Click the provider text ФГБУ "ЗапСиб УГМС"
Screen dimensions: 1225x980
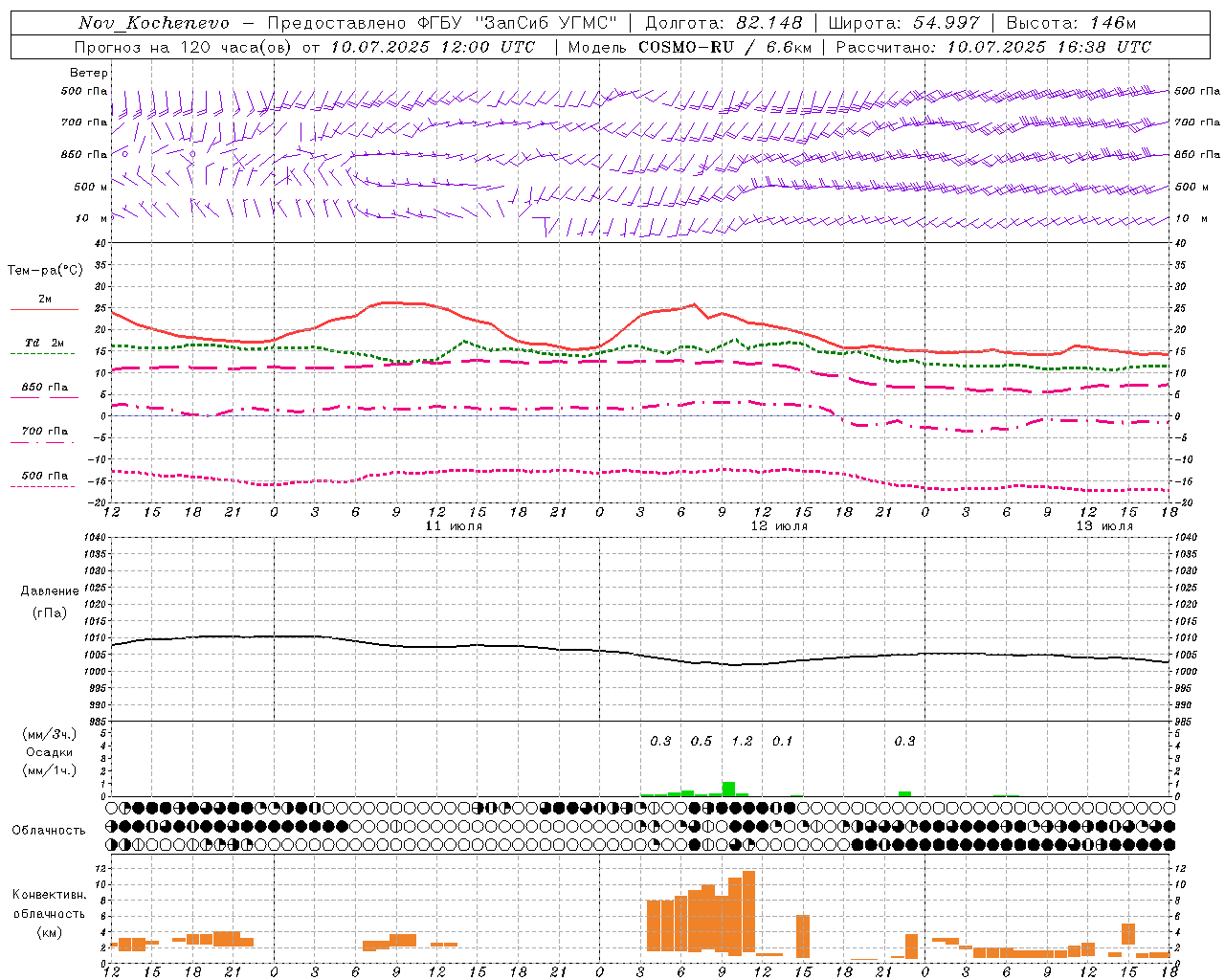(x=518, y=23)
